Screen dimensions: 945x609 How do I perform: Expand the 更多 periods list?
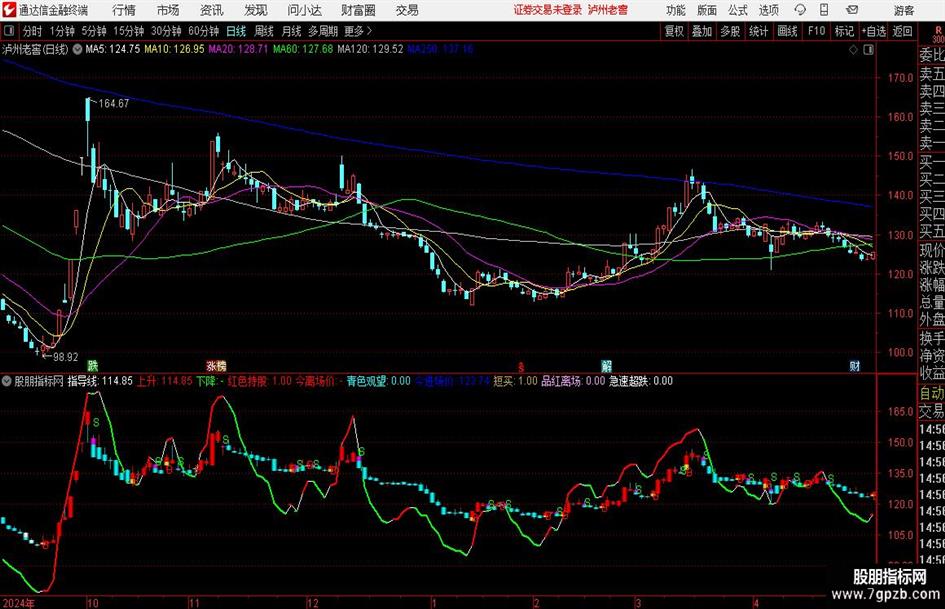(358, 31)
